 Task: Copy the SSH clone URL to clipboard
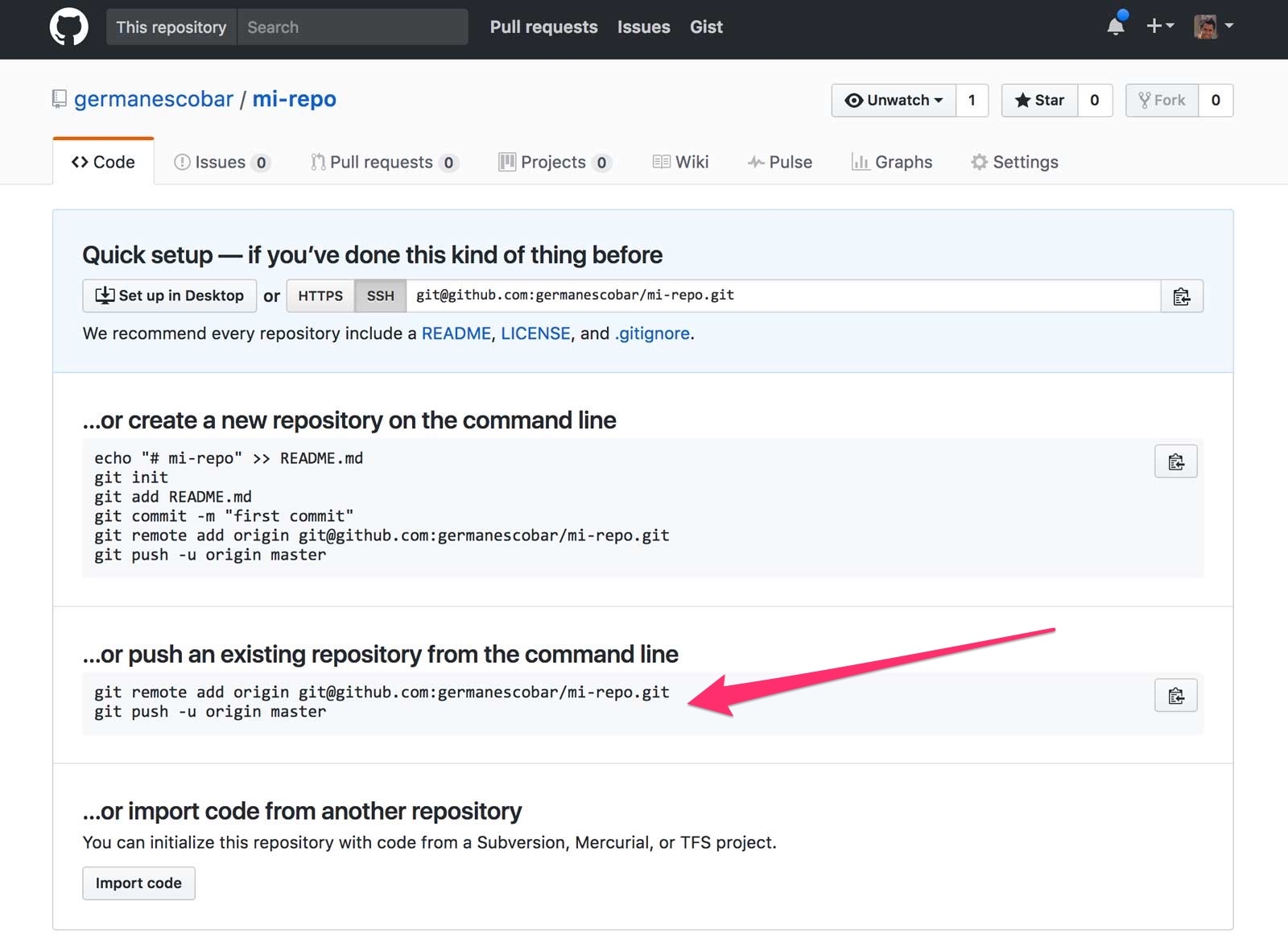(x=1181, y=296)
